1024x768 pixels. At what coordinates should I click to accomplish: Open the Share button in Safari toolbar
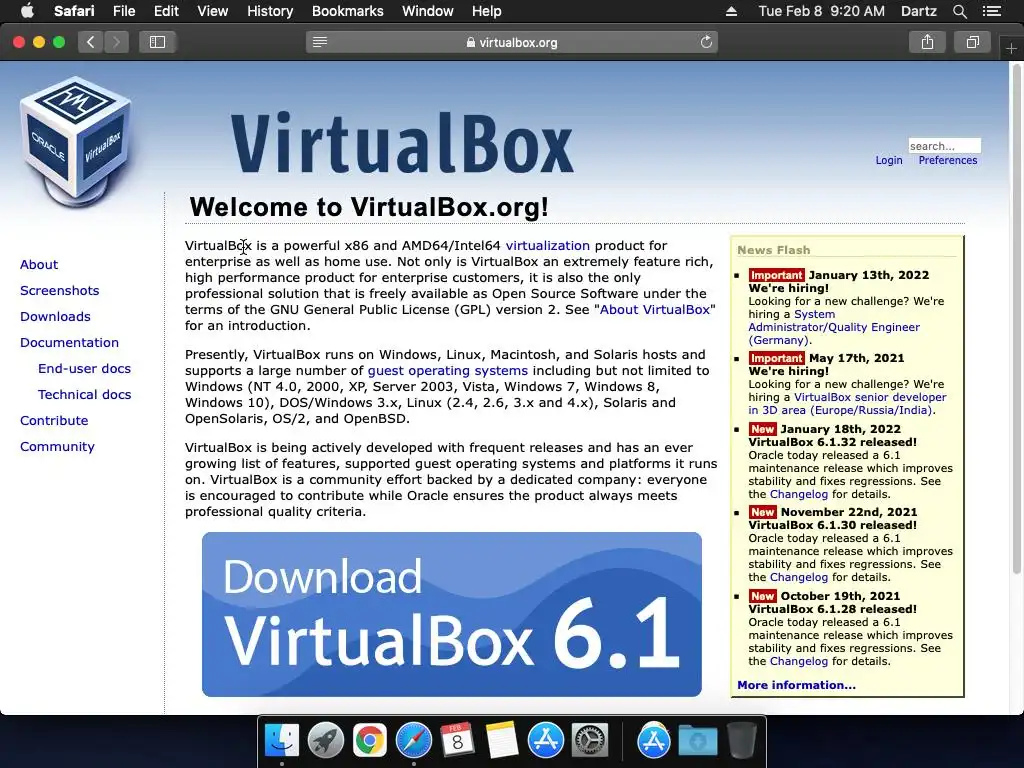927,42
